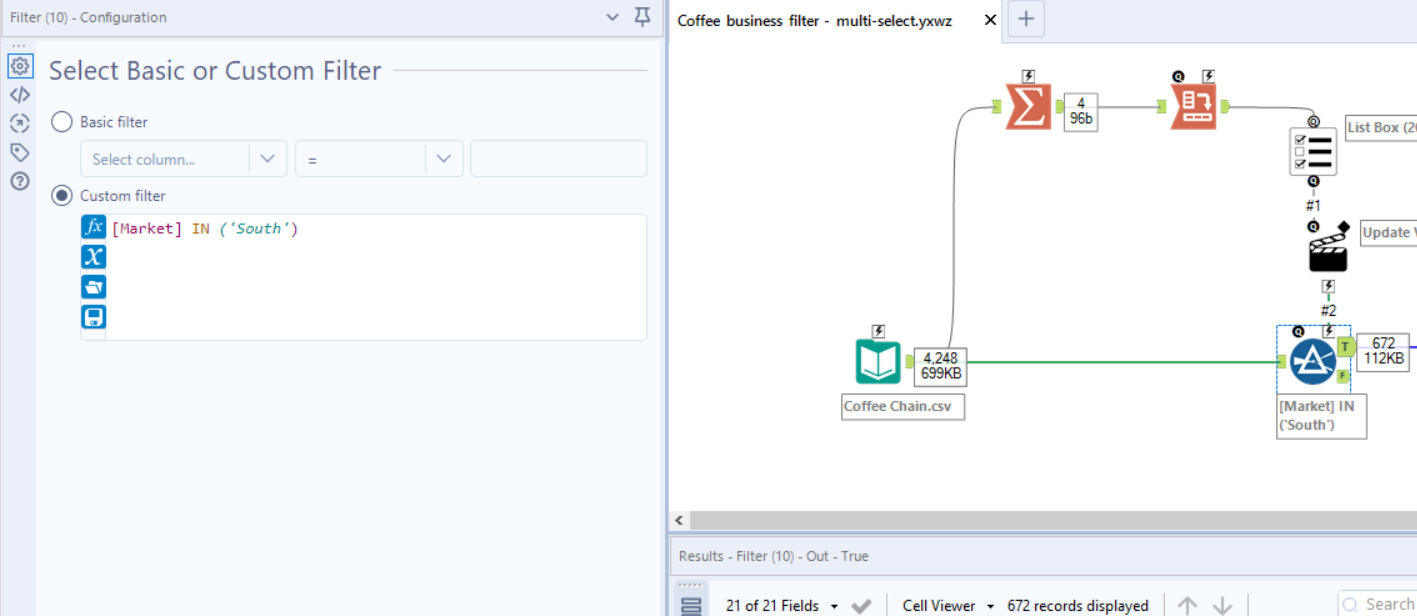Select the Basic filter radio button
Image resolution: width=1417 pixels, height=616 pixels.
(x=61, y=121)
